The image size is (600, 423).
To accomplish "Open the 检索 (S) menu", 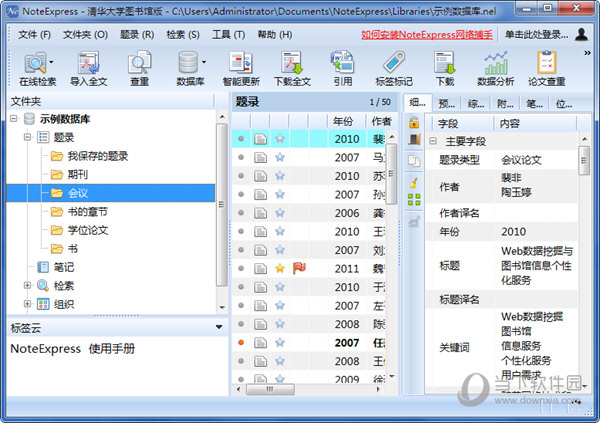I will [183, 35].
